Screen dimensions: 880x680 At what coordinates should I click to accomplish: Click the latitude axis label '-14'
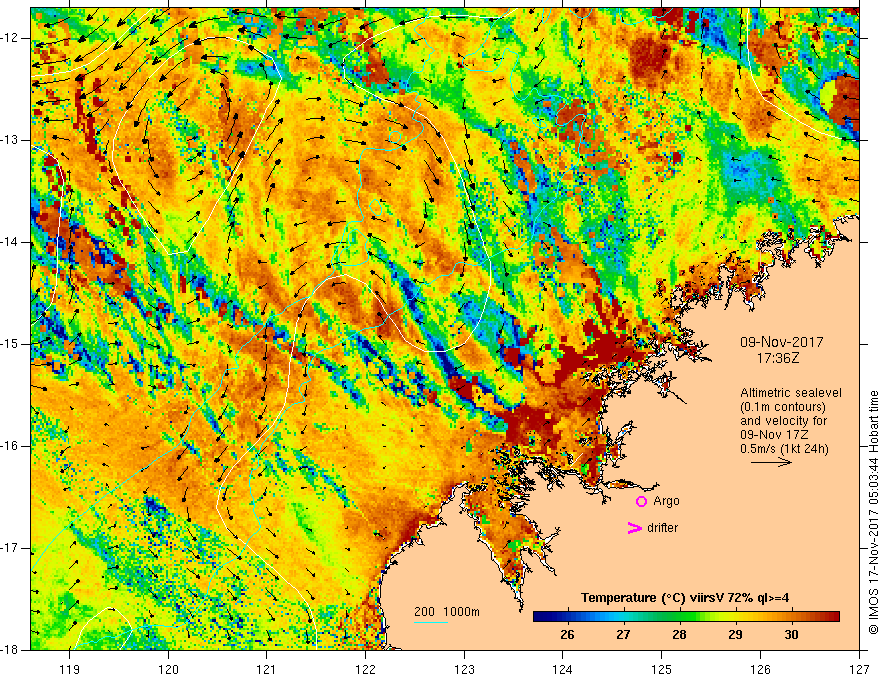tap(10, 242)
